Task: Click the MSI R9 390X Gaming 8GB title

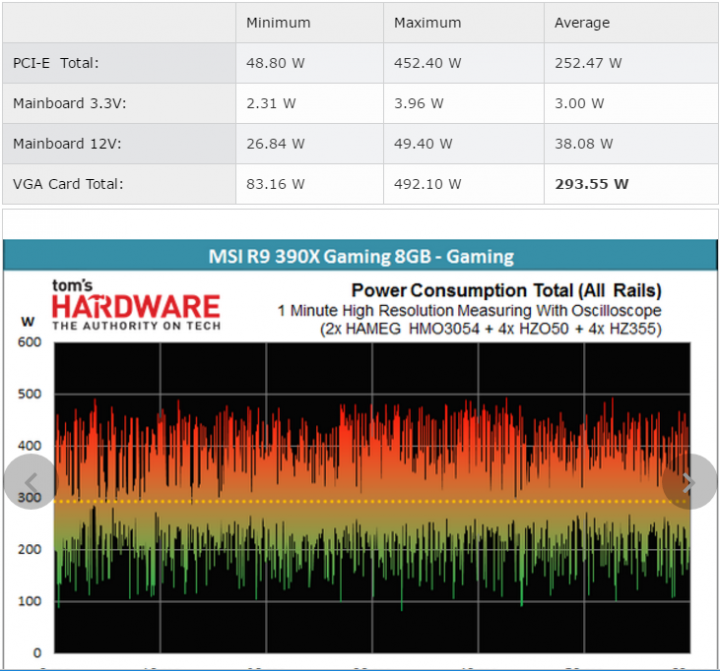Action: point(361,256)
